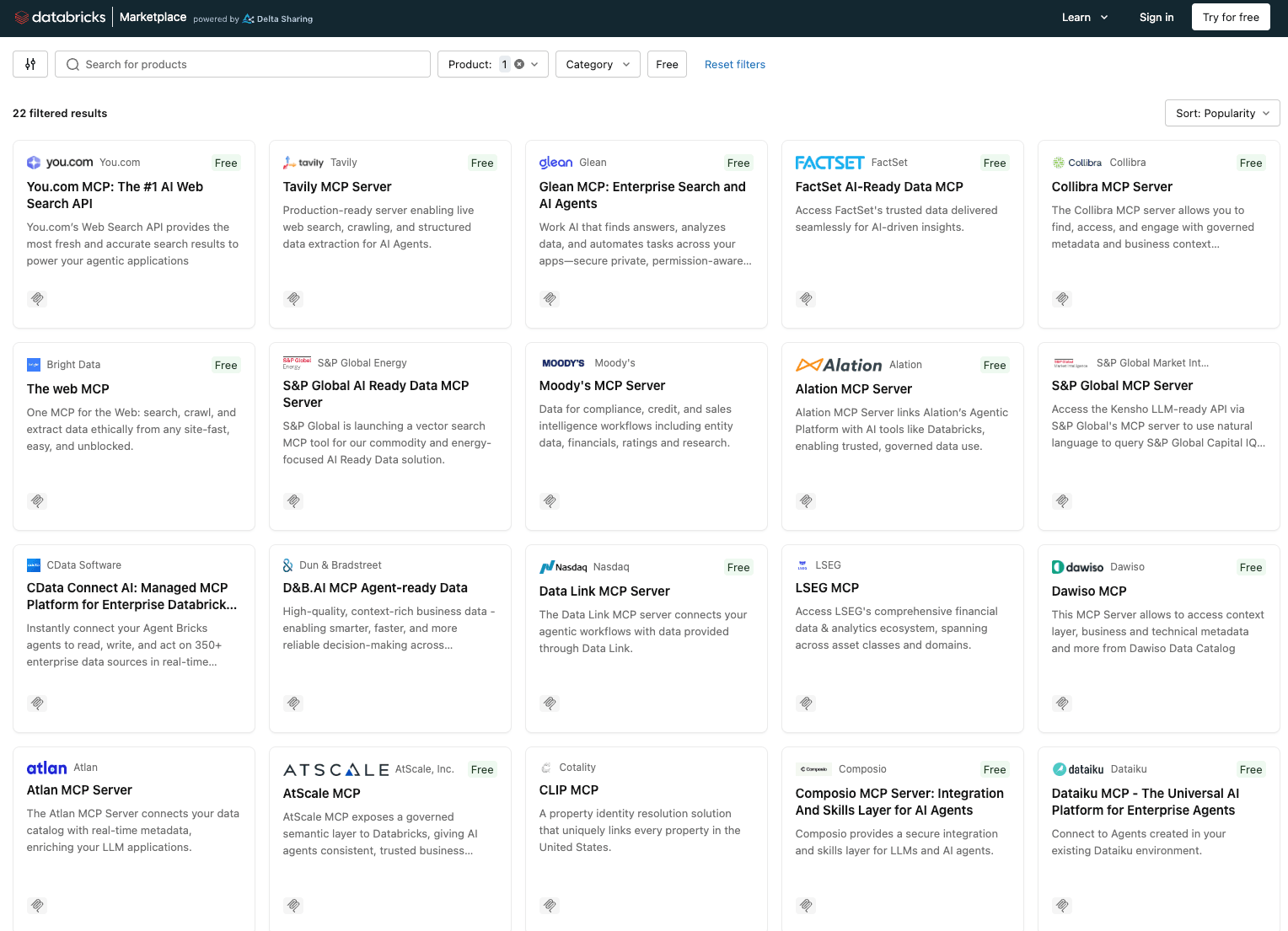Click the Nasdaq provider logo
Screen dimensions: 1288x931
point(563,567)
